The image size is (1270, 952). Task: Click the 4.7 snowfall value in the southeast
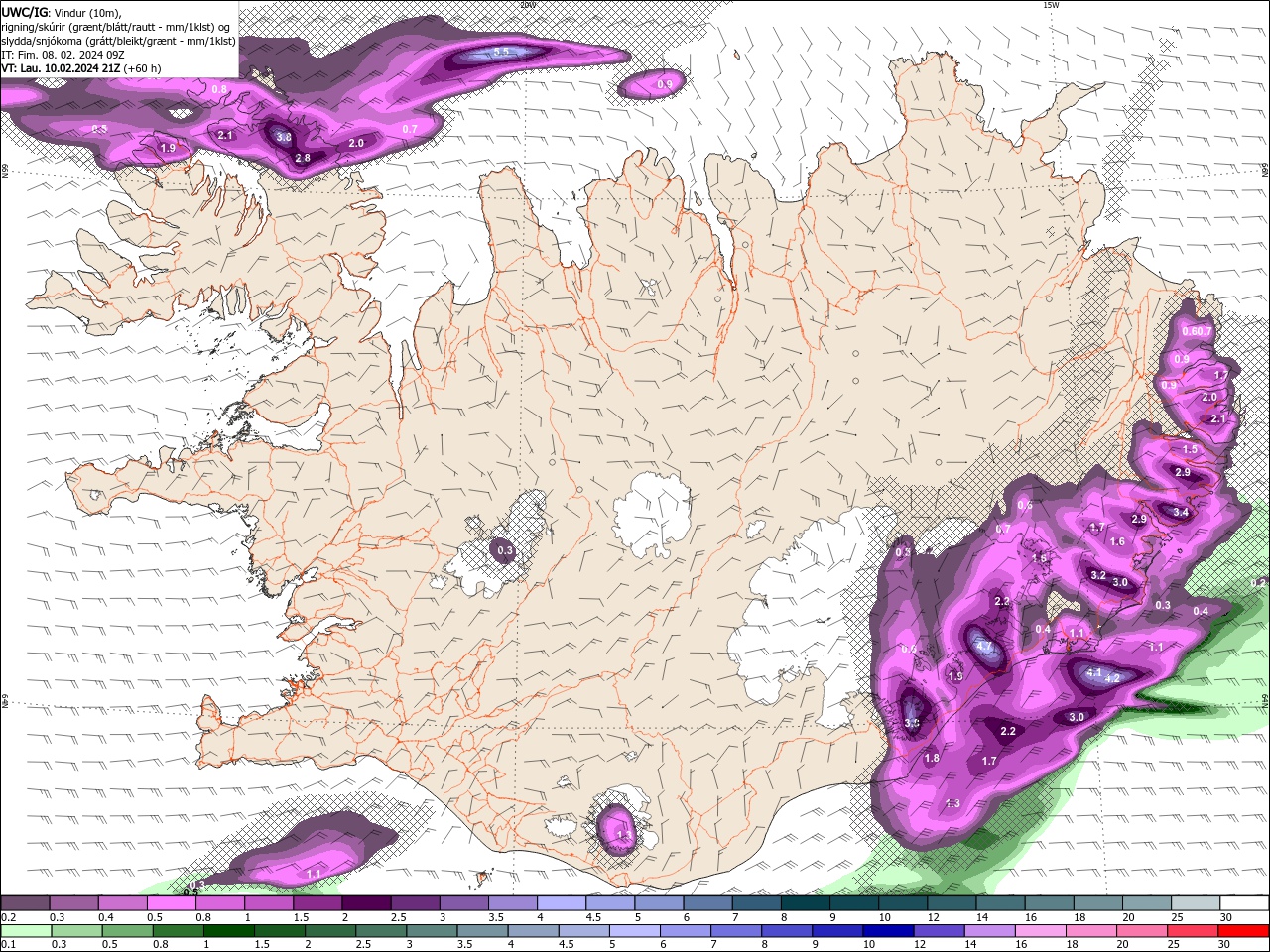coord(984,646)
